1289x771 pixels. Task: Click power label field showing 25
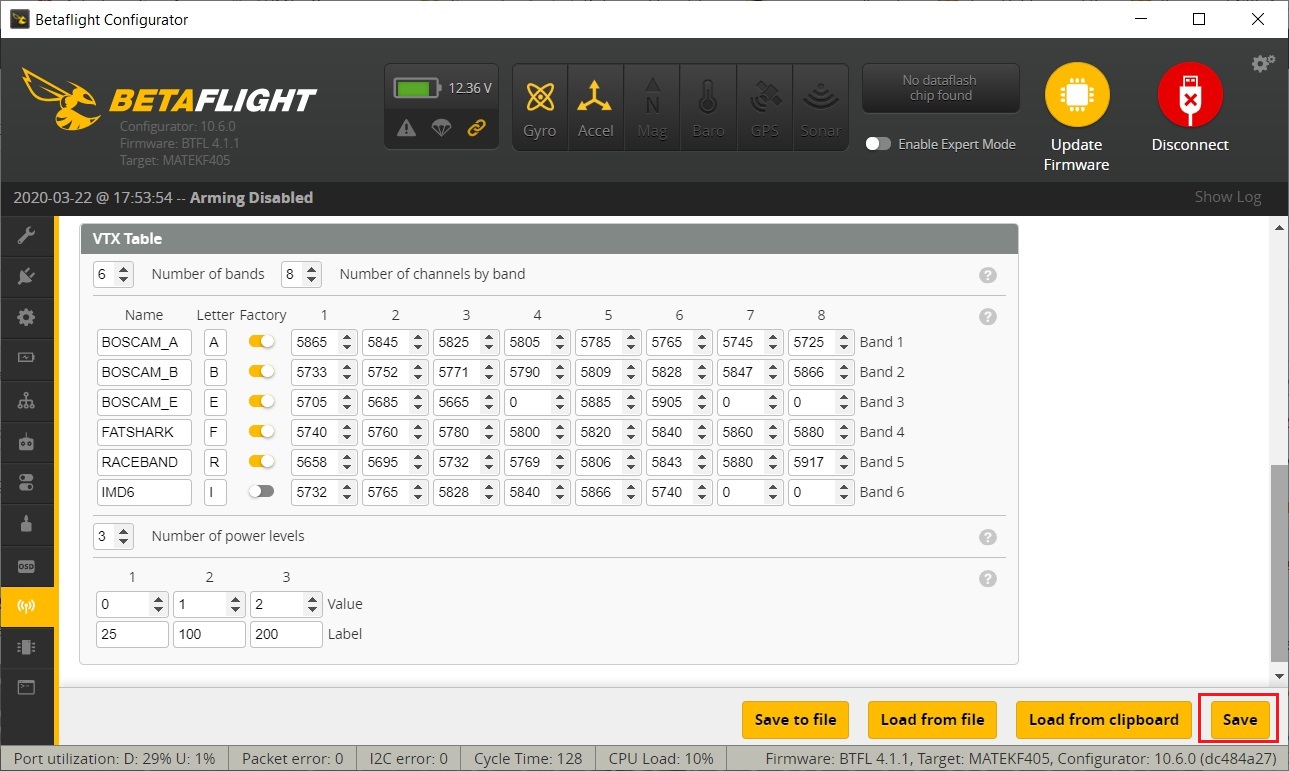click(133, 634)
